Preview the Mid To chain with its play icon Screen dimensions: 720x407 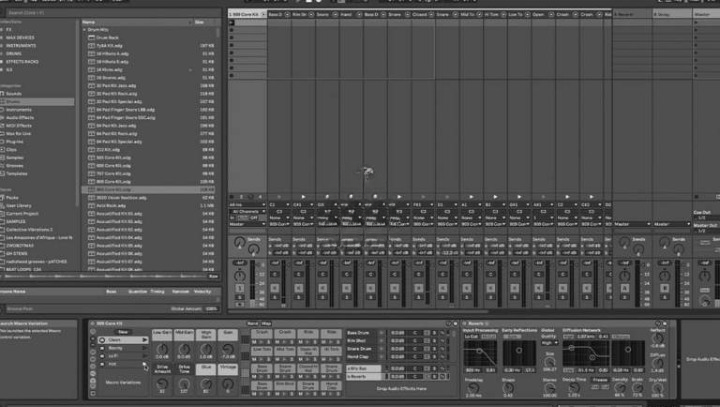click(471, 197)
